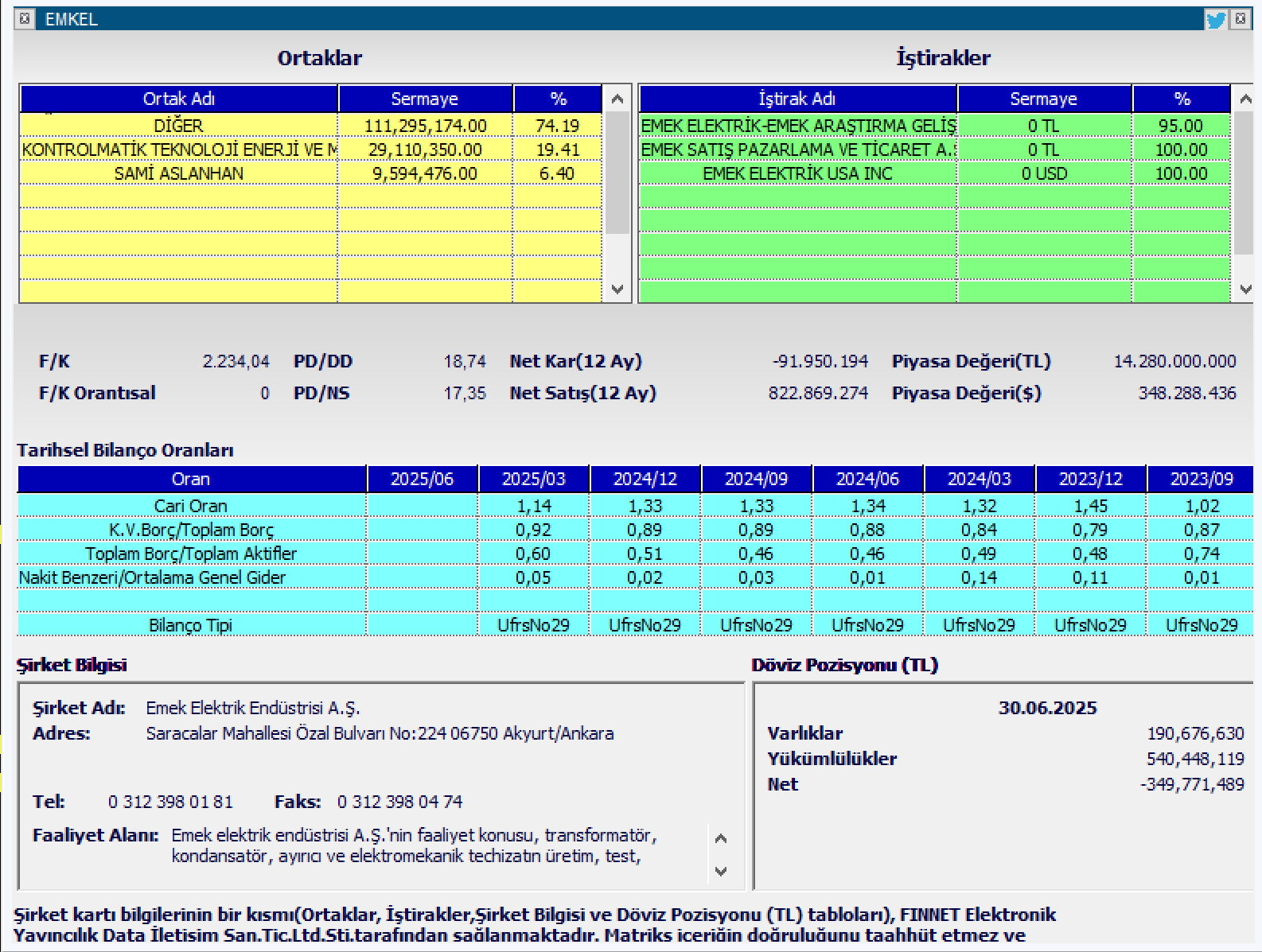Click the Ortak Adı column header
Image resolution: width=1262 pixels, height=952 pixels.
click(179, 99)
